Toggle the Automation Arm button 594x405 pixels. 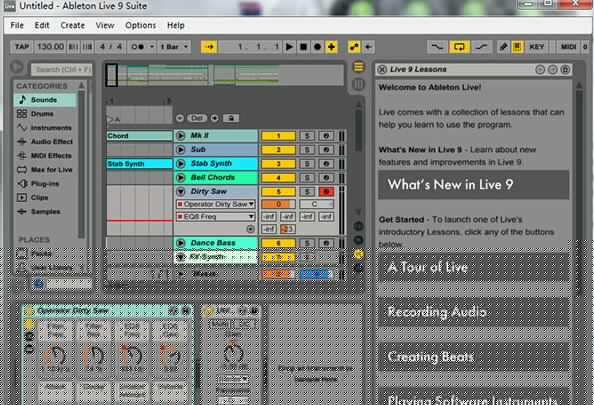[354, 47]
